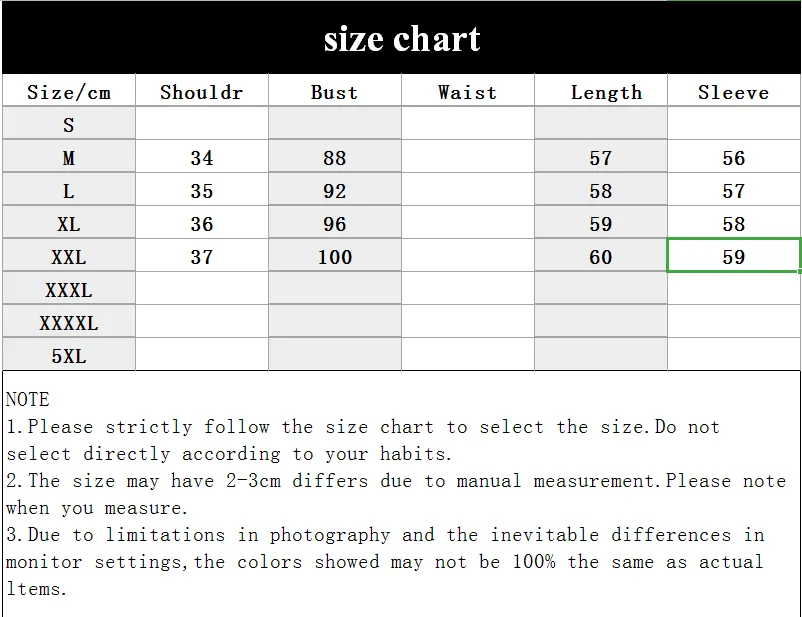Click the NOTE heading text
802x617 pixels.
(x=28, y=399)
